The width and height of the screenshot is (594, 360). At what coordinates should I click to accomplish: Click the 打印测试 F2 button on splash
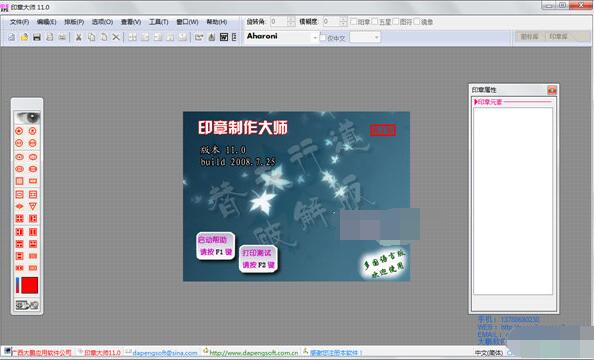[x=258, y=259]
